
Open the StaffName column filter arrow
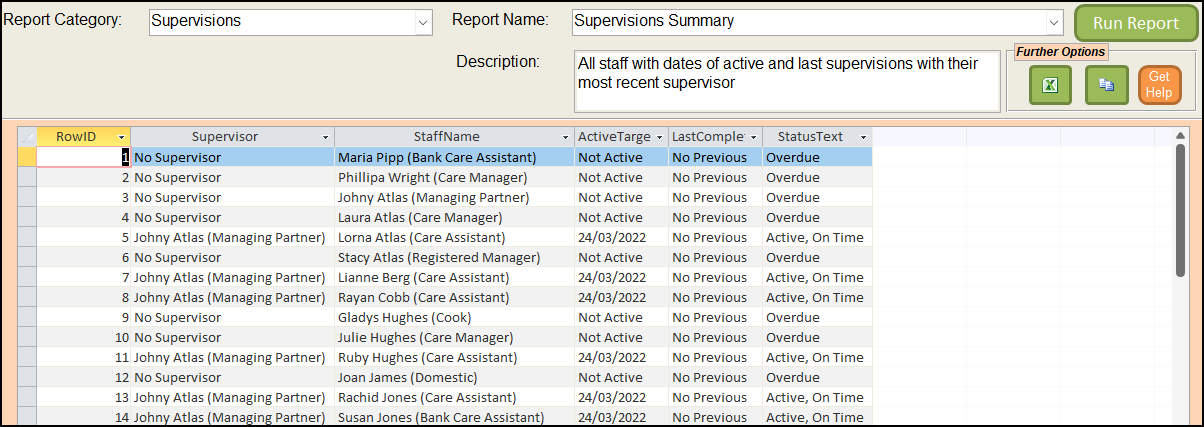pyautogui.click(x=564, y=137)
